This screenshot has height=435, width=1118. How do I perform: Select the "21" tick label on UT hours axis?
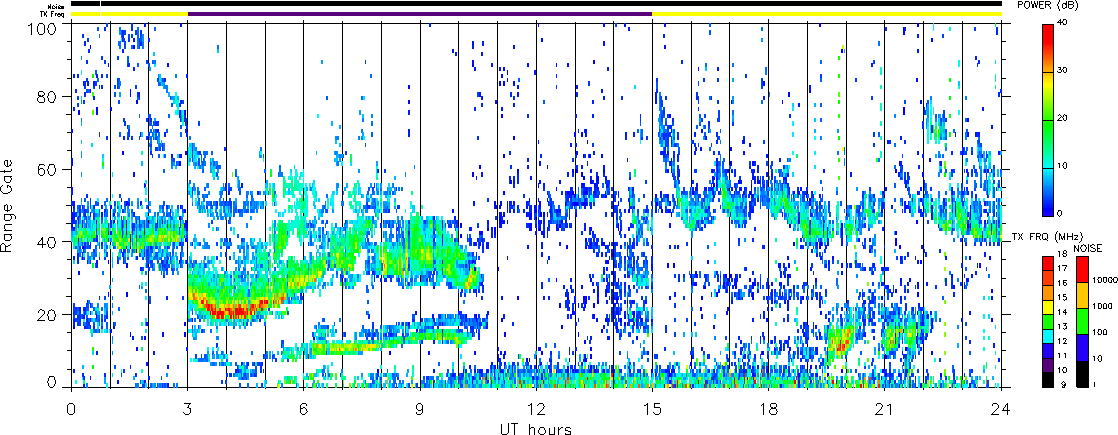point(885,410)
